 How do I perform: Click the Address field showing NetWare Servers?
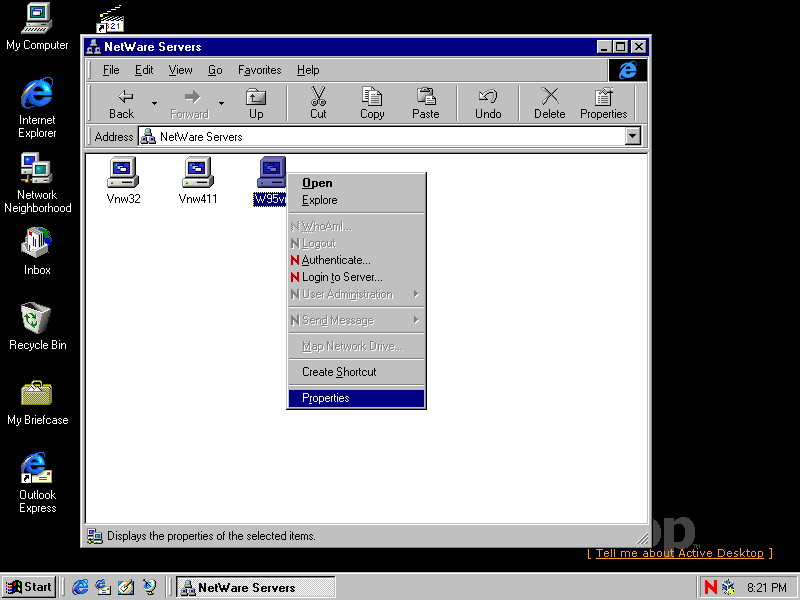point(382,136)
